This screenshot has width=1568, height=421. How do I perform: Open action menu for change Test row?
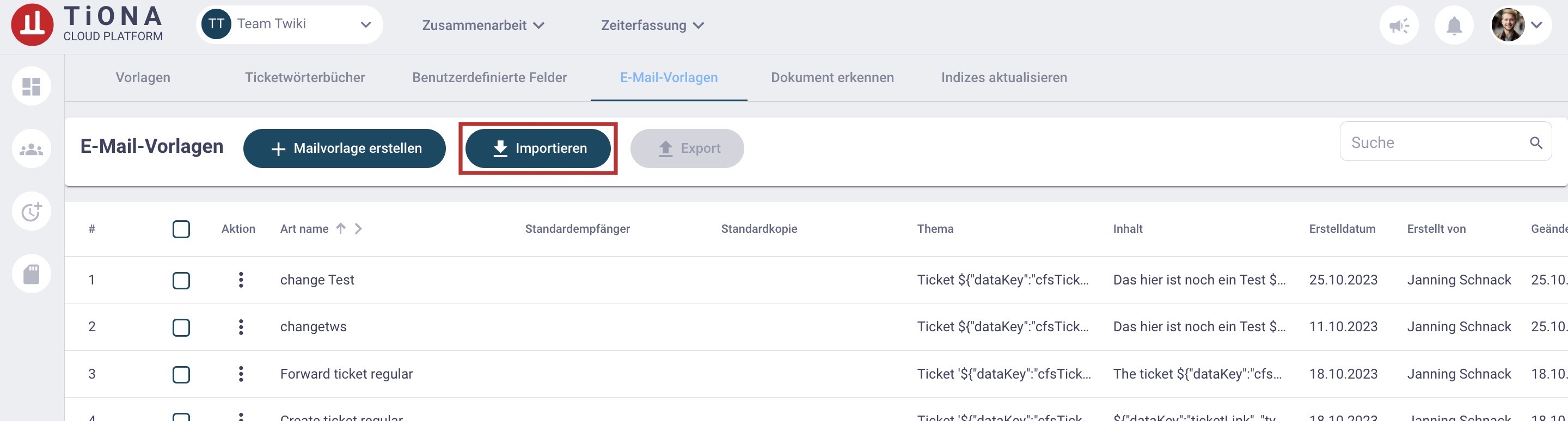pyautogui.click(x=241, y=280)
